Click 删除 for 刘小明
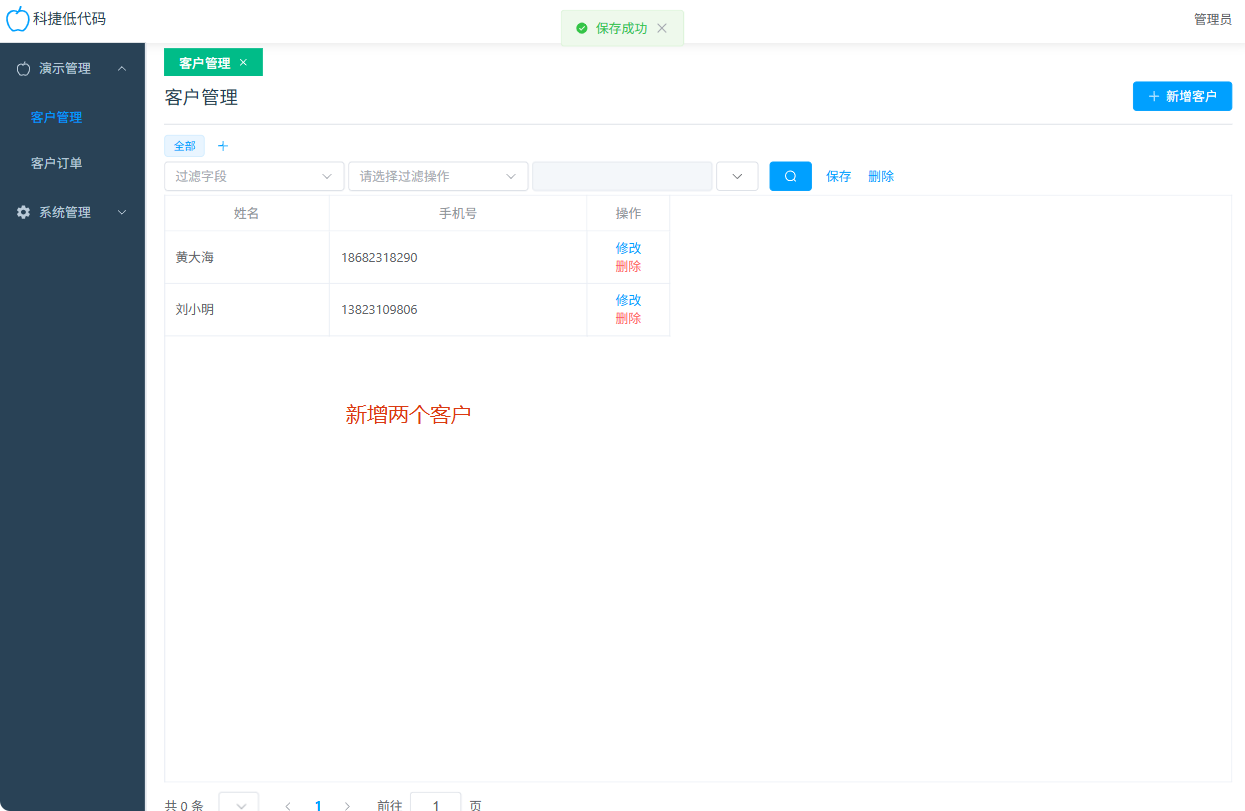This screenshot has width=1245, height=811. pyautogui.click(x=628, y=318)
